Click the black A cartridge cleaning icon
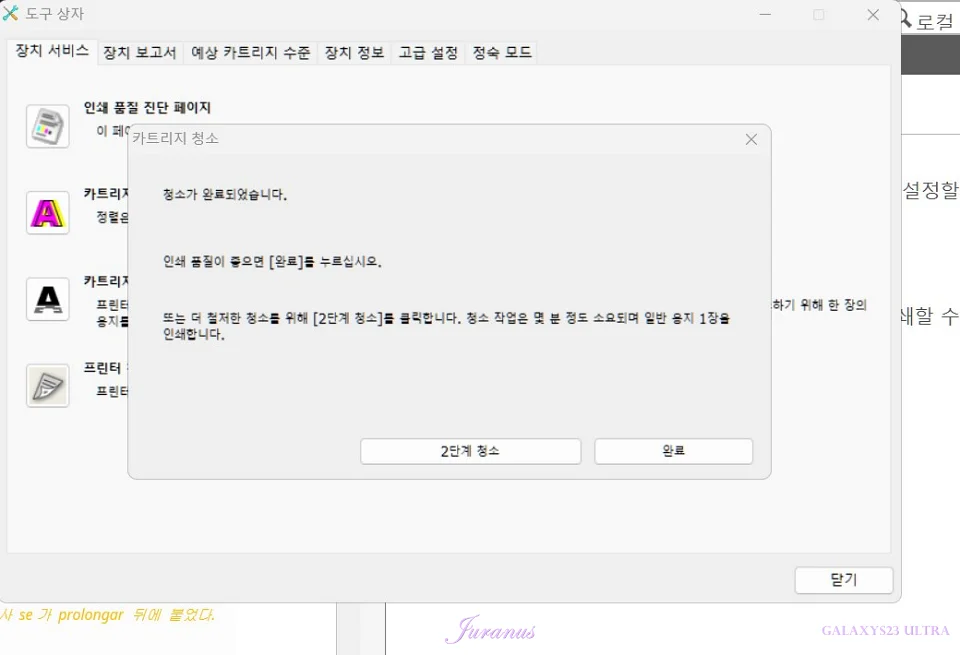The image size is (960, 655). [47, 299]
